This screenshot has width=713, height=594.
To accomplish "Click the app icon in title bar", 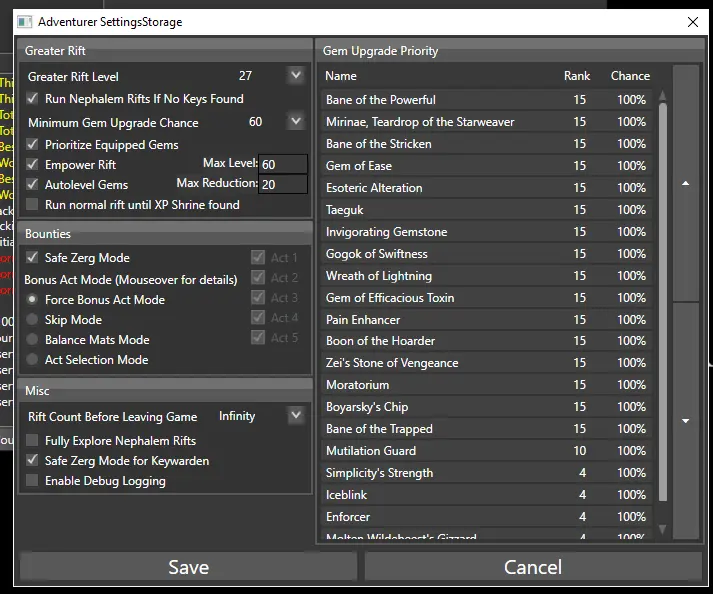I will click(26, 21).
